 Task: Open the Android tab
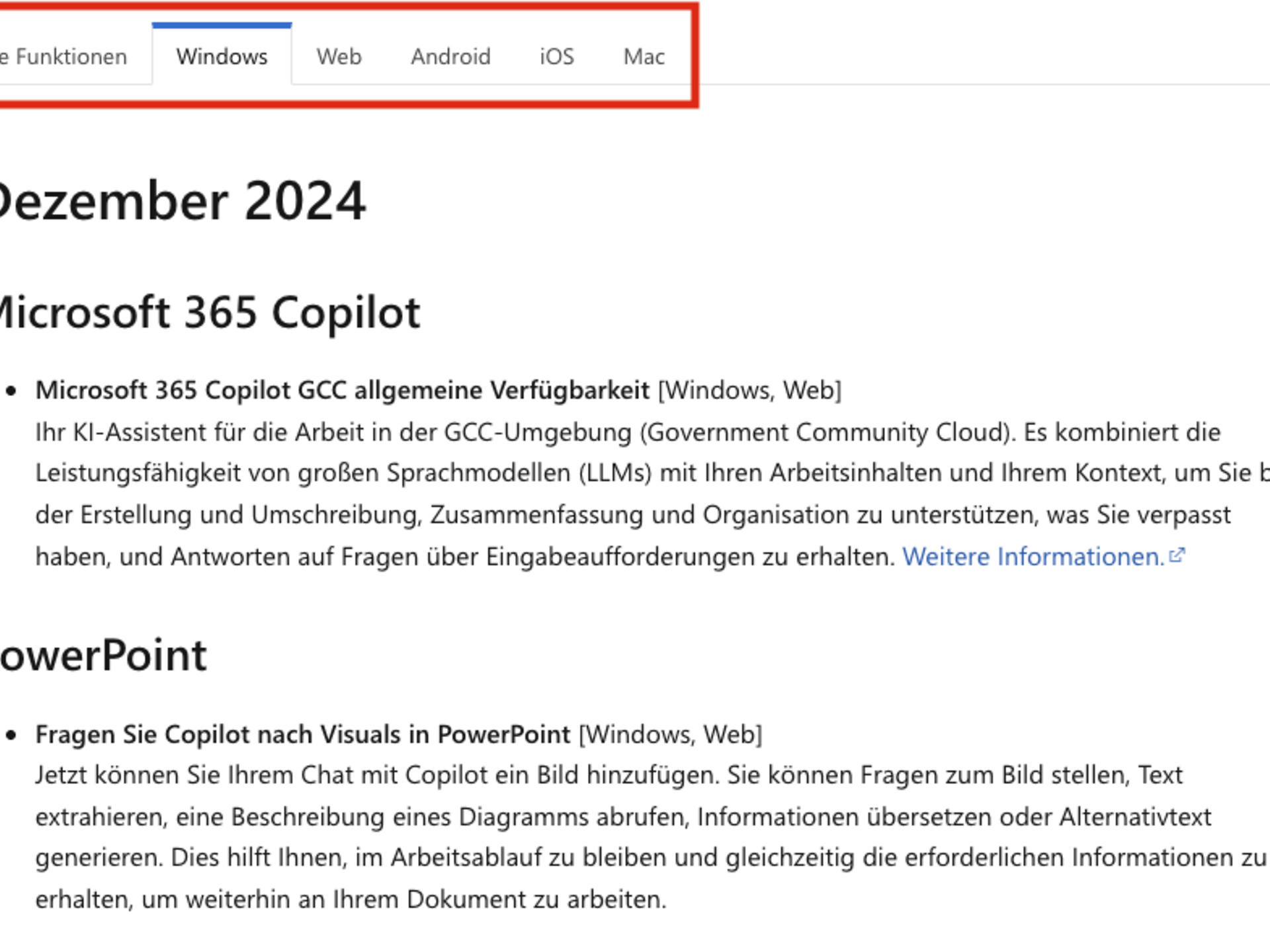(450, 56)
